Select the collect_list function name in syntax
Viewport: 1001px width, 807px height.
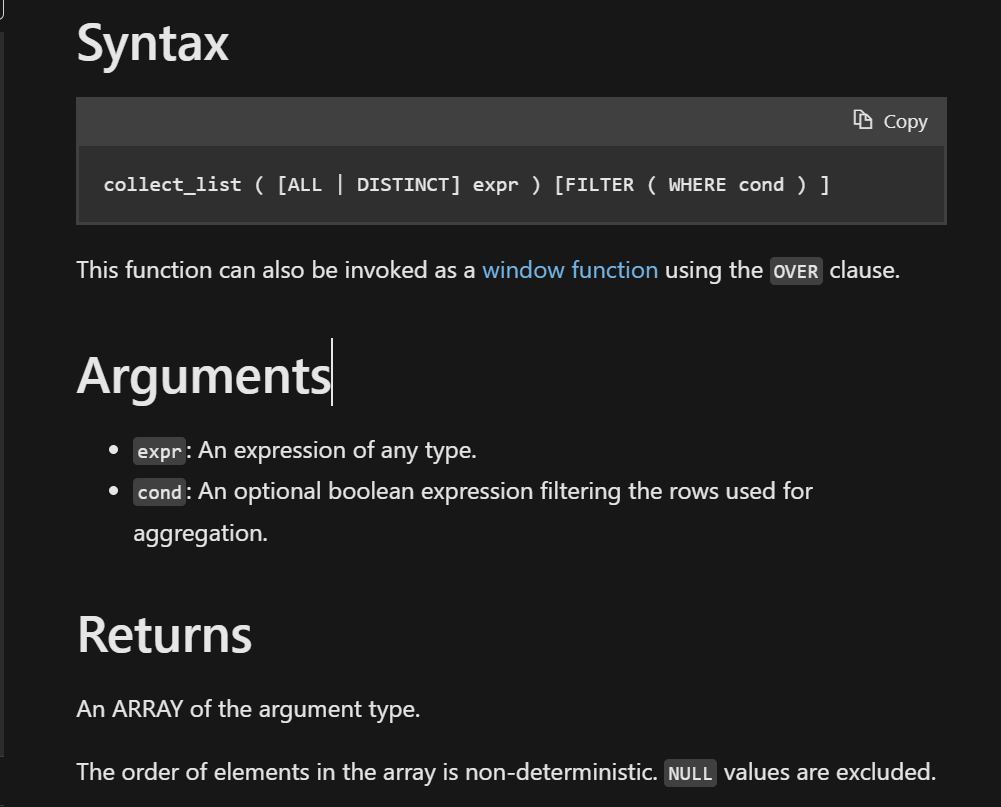click(170, 184)
